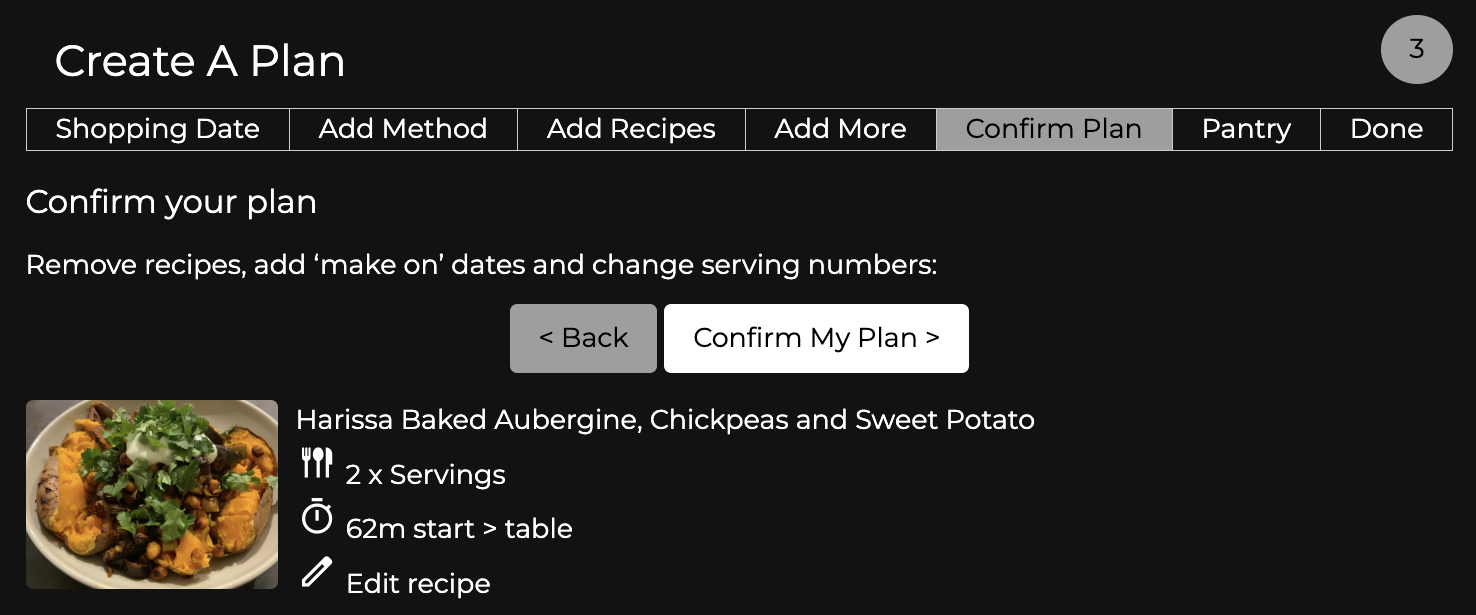The height and width of the screenshot is (615, 1476).
Task: Select the Done tab
Action: [x=1387, y=129]
